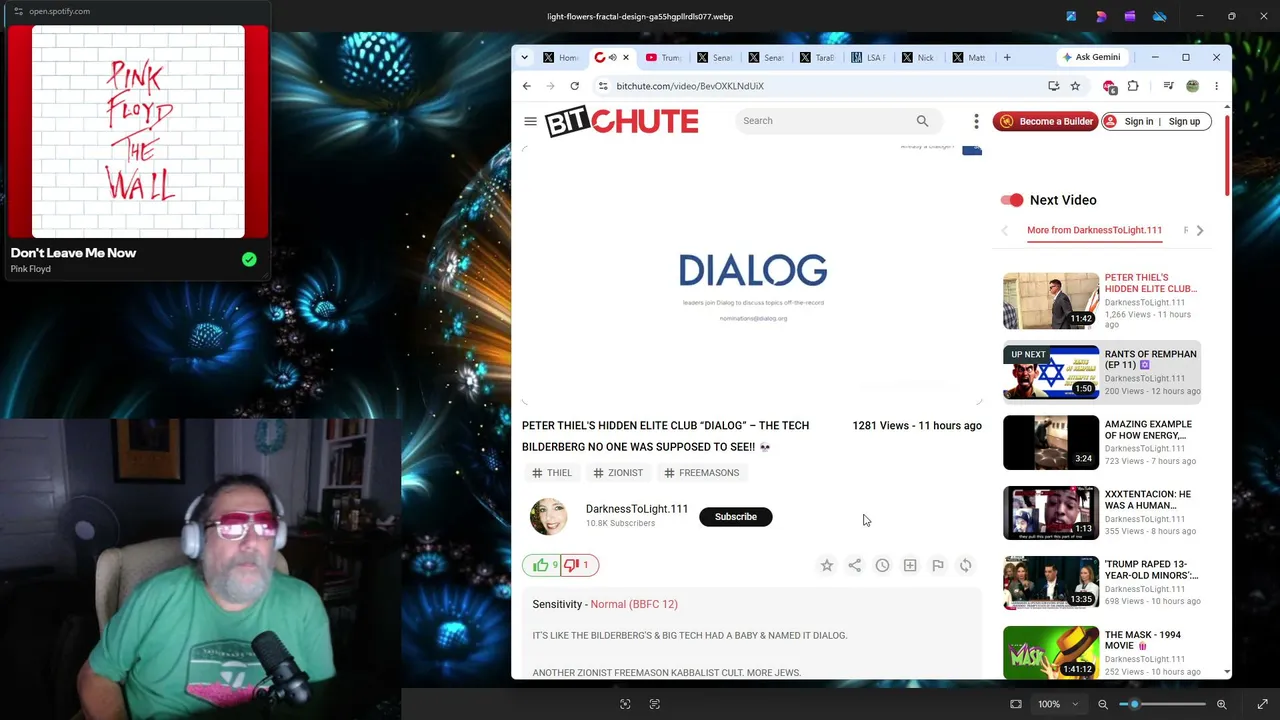The width and height of the screenshot is (1280, 720).
Task: Click the red extension icon in Chrome toolbar
Action: [x=1109, y=86]
